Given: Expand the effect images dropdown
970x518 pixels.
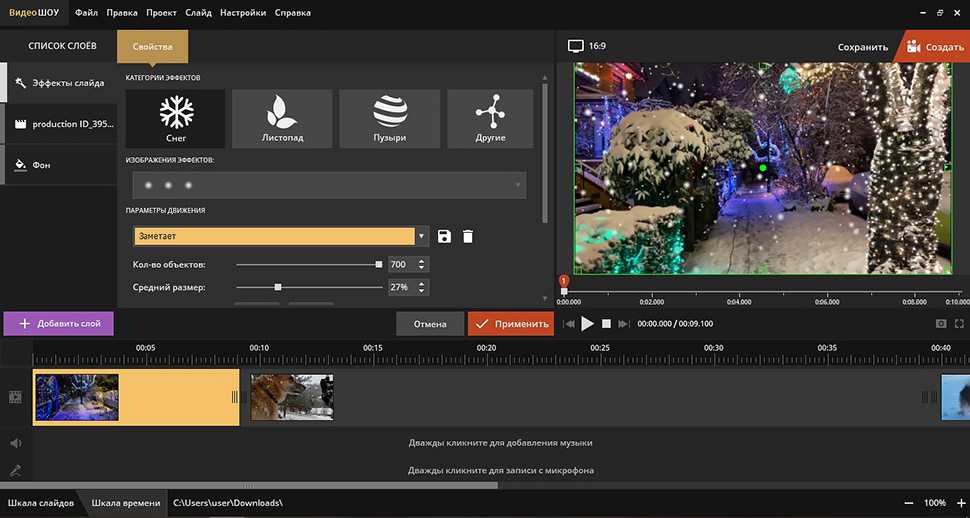Looking at the screenshot, I should coord(518,185).
